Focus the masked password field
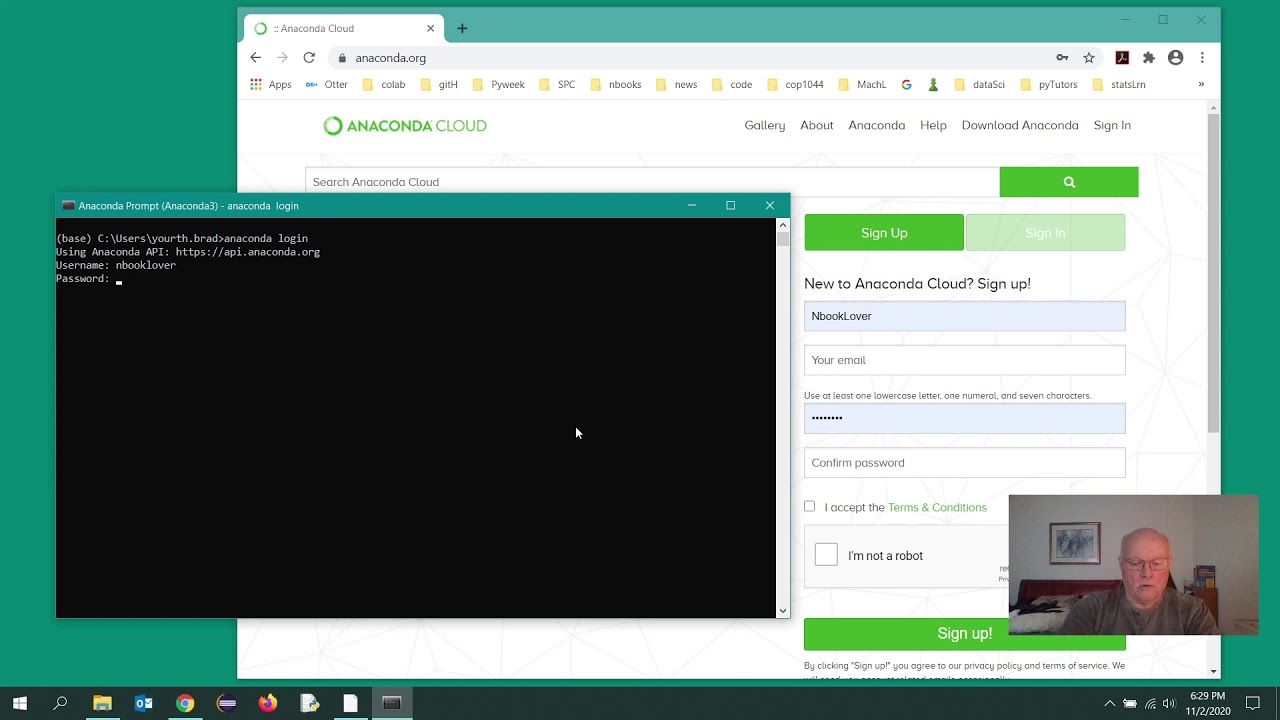 (965, 418)
